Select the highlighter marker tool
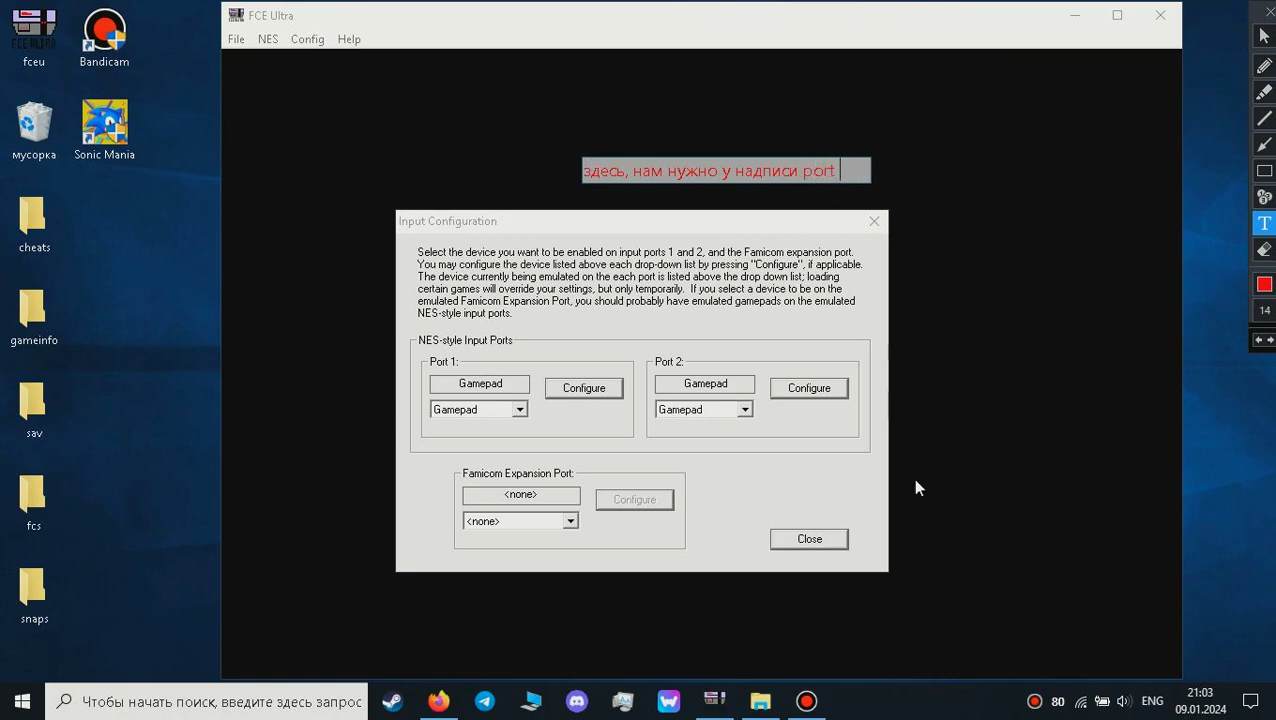1276x720 pixels. pos(1264,92)
